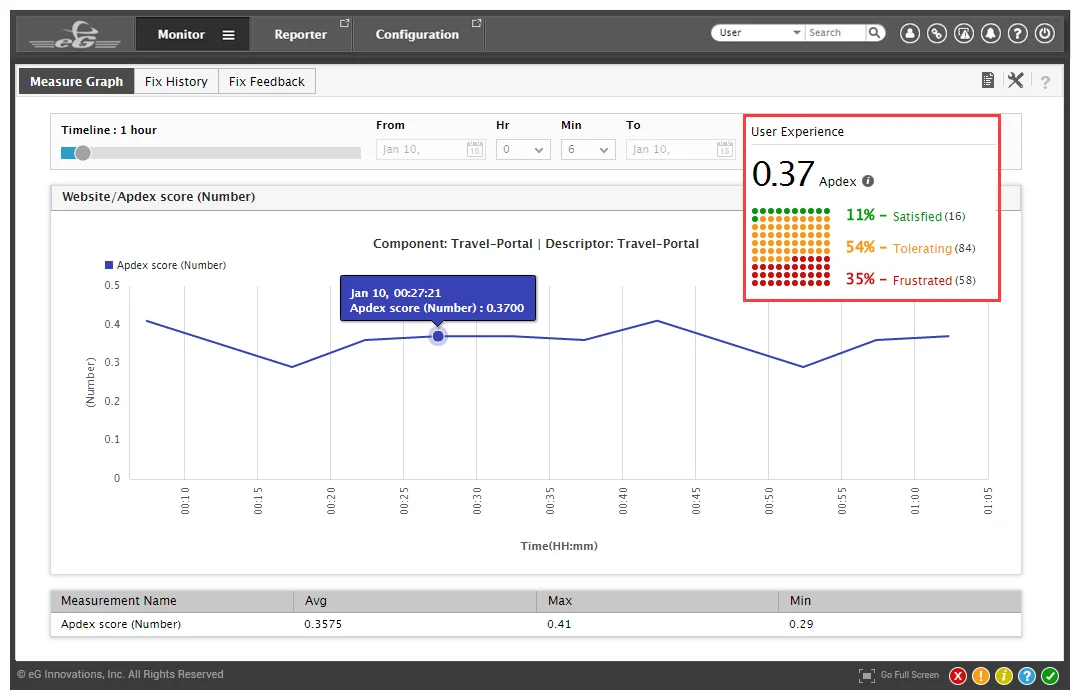The height and width of the screenshot is (700, 1080).
Task: Open the Hr dropdown showing 0
Action: click(523, 150)
